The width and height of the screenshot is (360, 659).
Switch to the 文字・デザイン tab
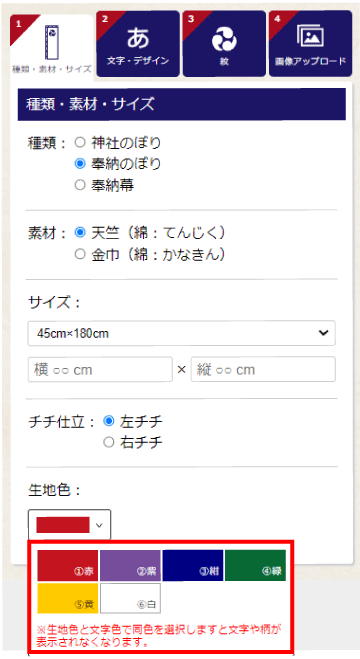click(138, 44)
